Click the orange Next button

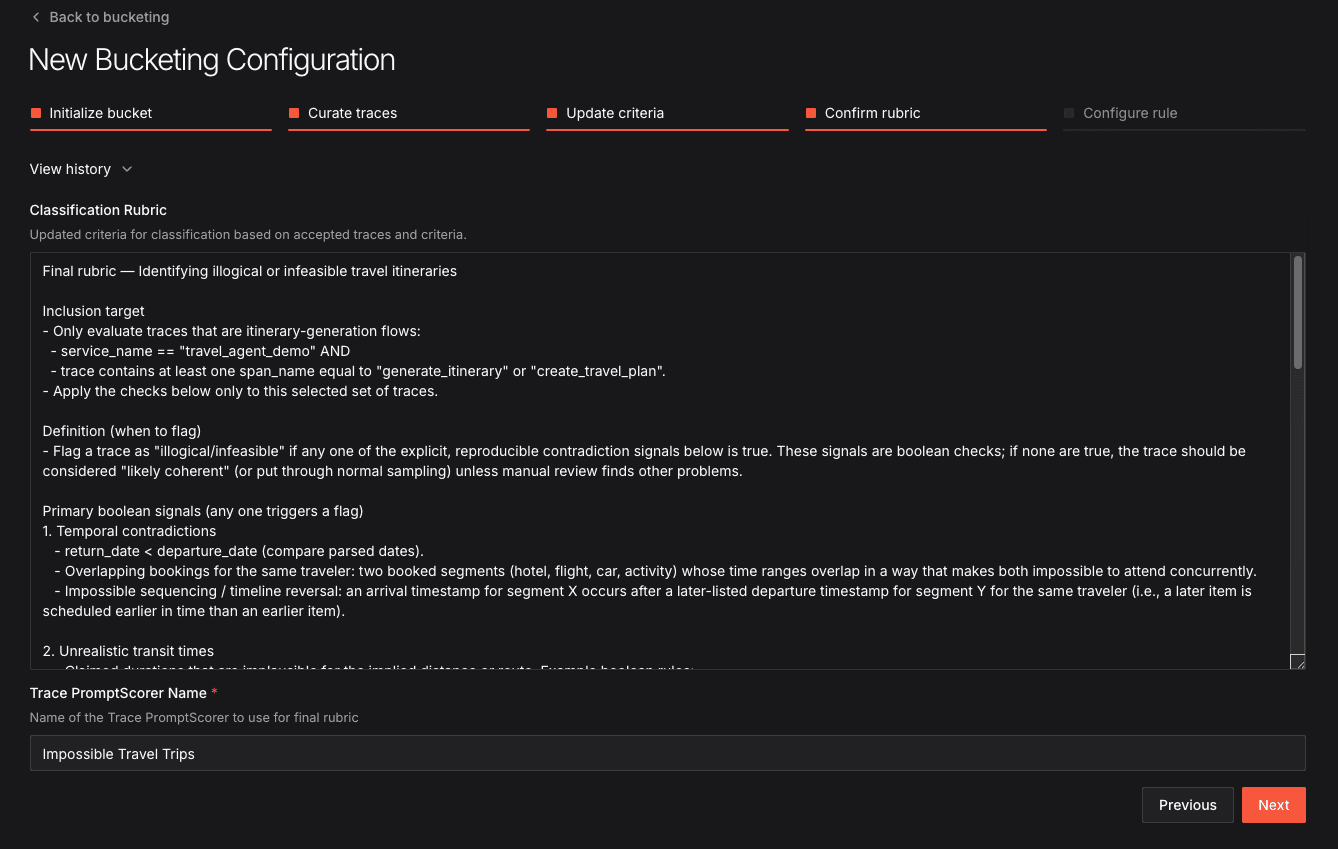[x=1273, y=805]
